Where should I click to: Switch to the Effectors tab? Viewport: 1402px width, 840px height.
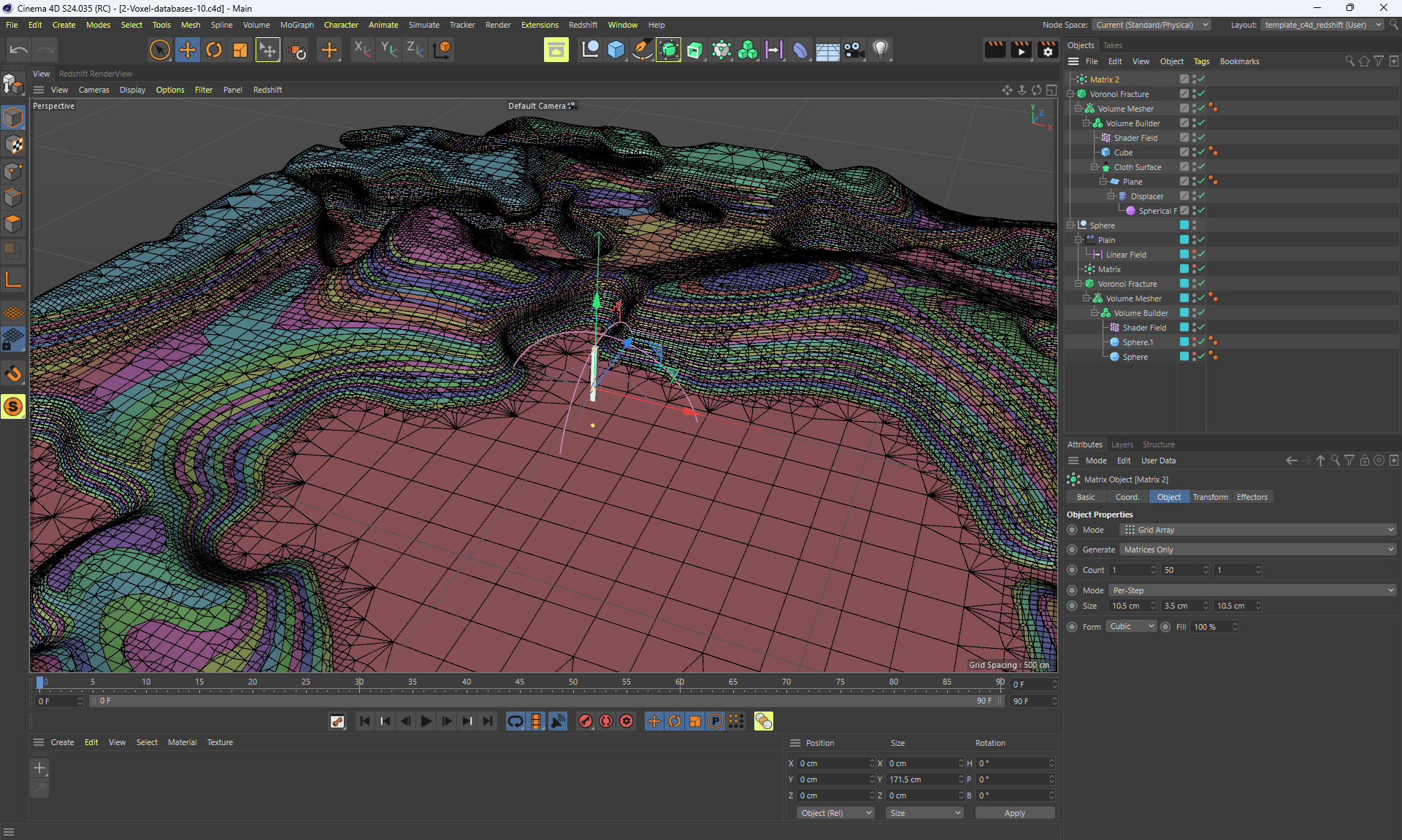pyautogui.click(x=1252, y=497)
